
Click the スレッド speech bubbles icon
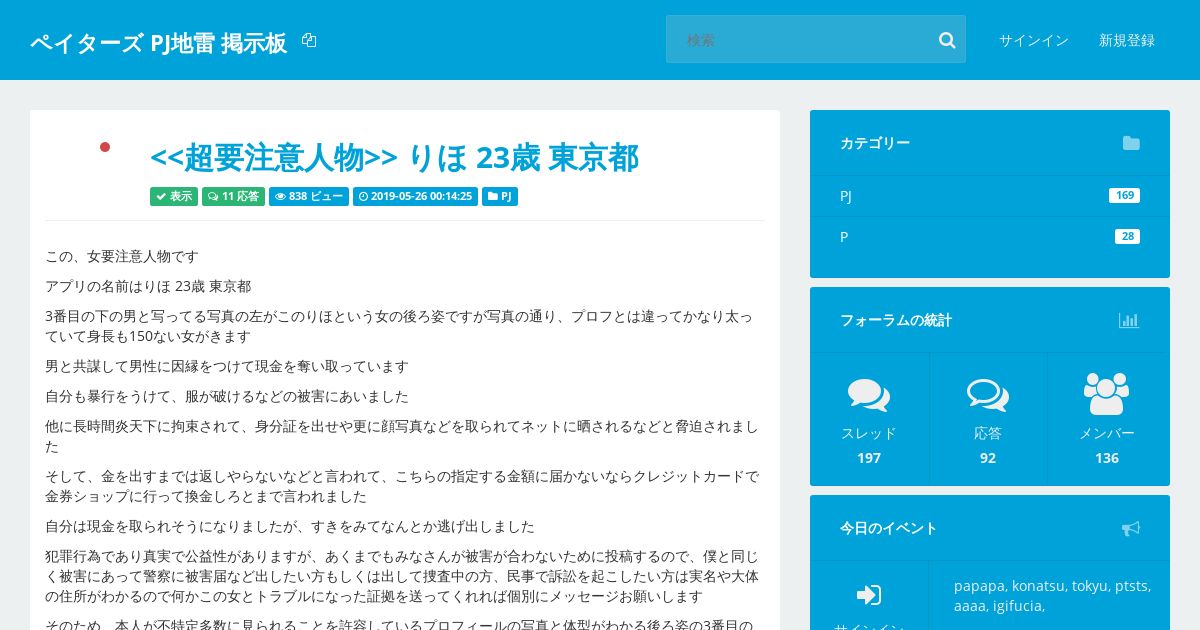pos(869,394)
